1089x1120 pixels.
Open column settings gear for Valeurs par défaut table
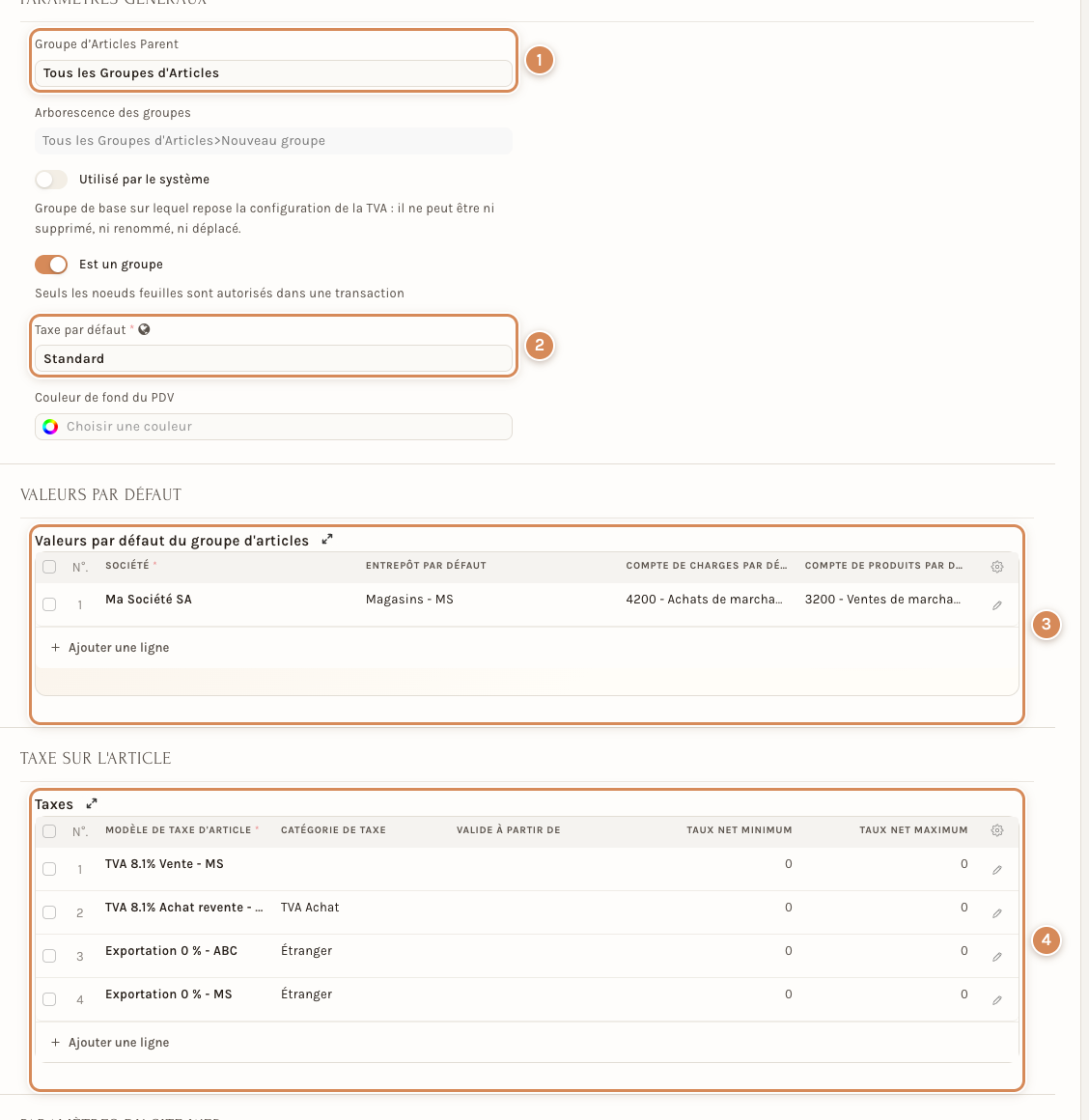coord(997,567)
